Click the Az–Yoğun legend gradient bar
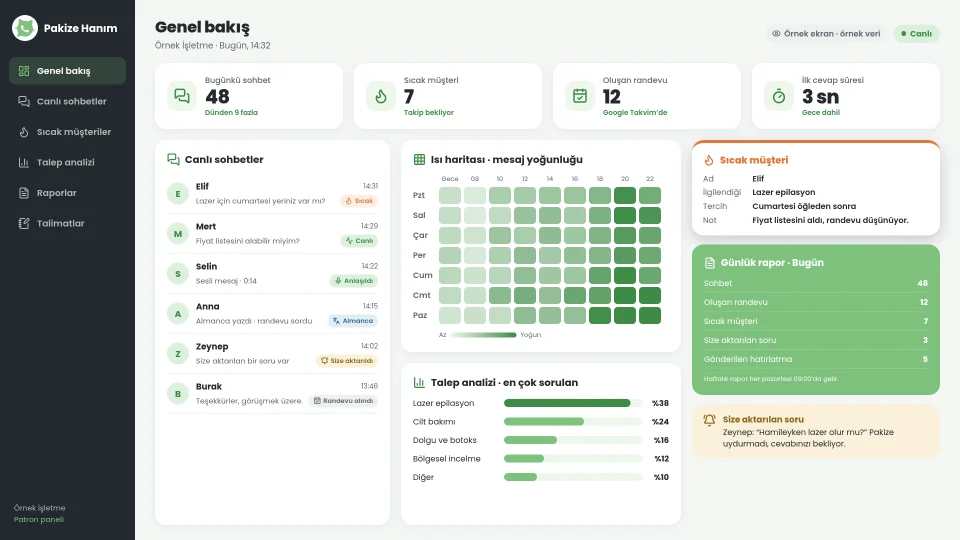Image resolution: width=960 pixels, height=540 pixels. pos(484,335)
